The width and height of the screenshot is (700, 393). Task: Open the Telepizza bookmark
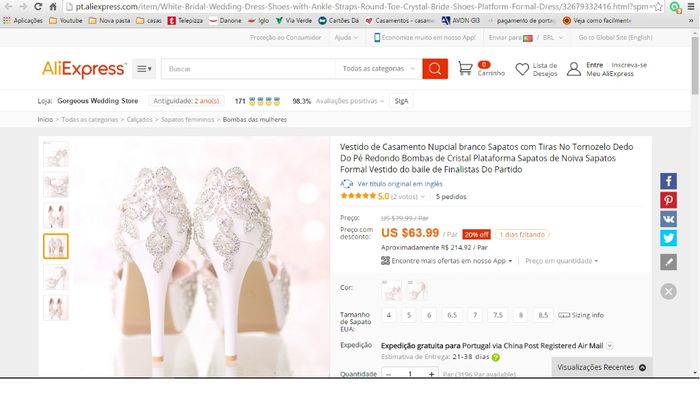[x=185, y=21]
